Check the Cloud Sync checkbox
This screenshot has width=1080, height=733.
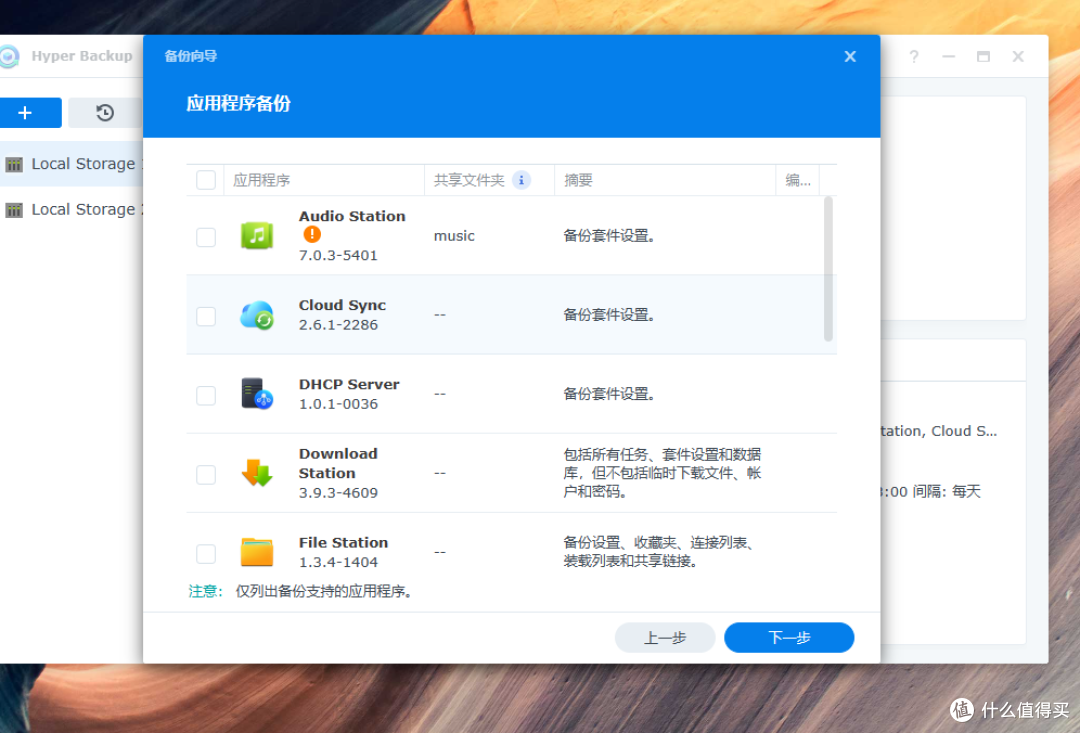pos(206,316)
